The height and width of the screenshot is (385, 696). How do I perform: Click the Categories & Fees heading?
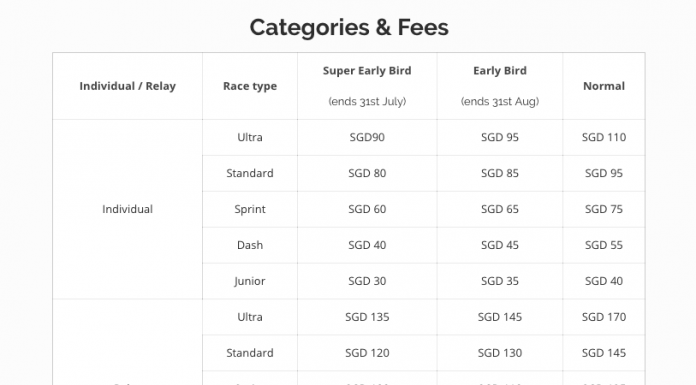(349, 28)
